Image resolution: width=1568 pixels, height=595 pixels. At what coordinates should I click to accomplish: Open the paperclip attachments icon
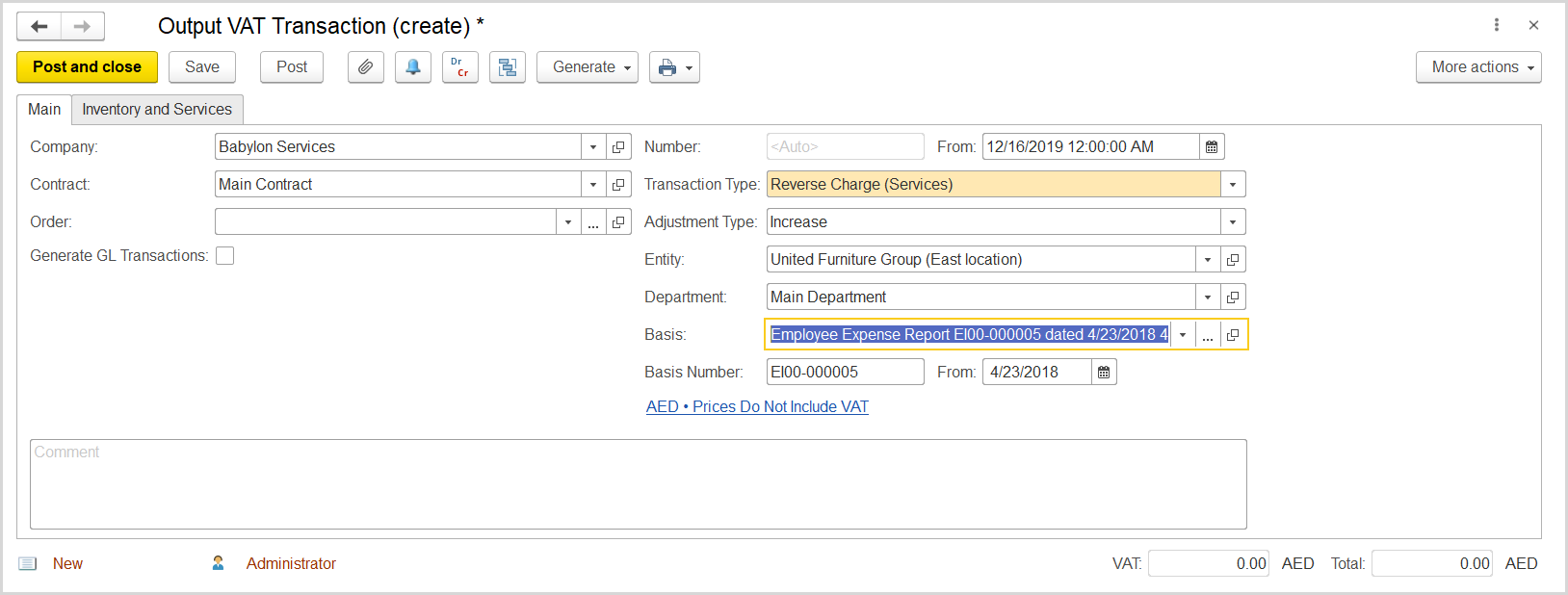tap(366, 67)
